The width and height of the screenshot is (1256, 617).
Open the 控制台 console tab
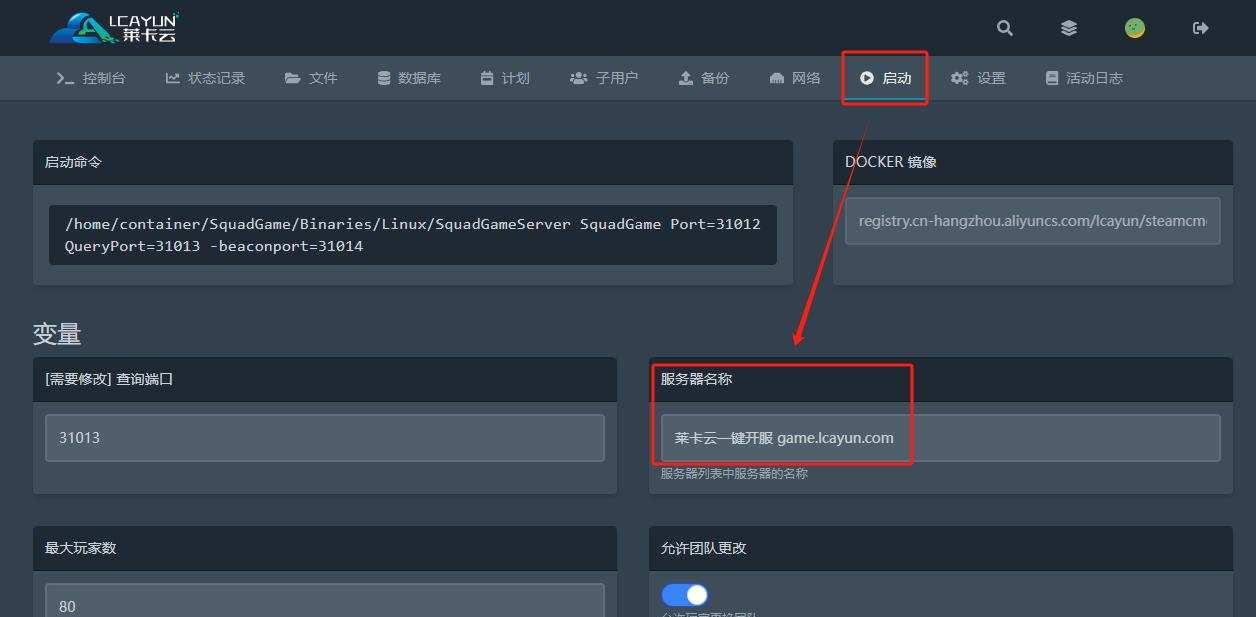click(x=91, y=78)
